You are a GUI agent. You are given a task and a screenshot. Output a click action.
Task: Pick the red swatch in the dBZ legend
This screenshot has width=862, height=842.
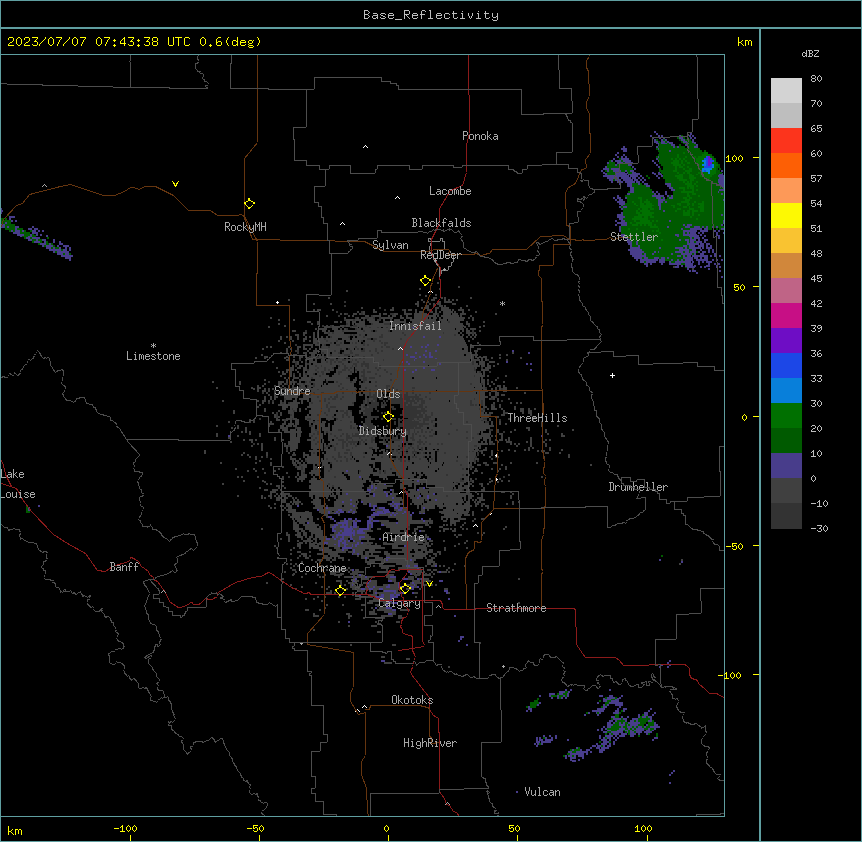click(786, 141)
